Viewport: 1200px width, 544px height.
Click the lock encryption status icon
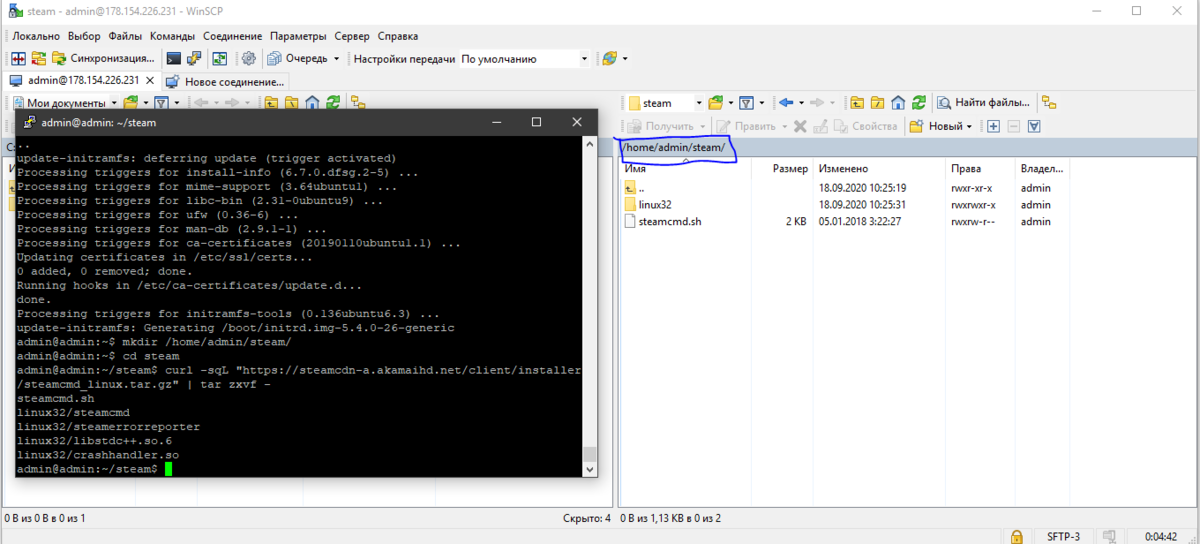pos(1016,536)
